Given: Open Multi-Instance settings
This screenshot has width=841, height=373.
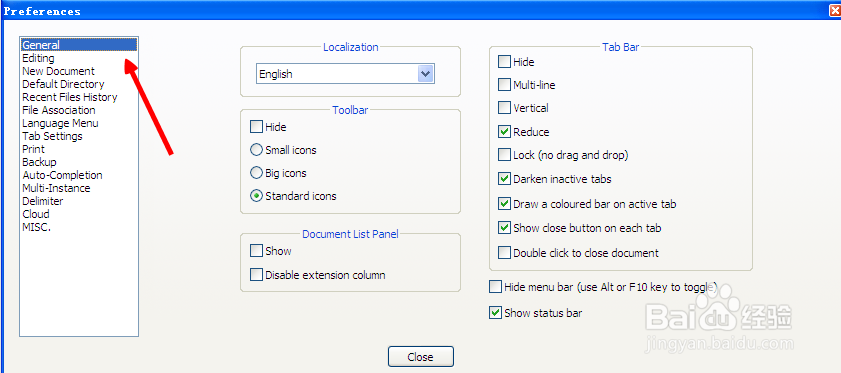Looking at the screenshot, I should 56,188.
